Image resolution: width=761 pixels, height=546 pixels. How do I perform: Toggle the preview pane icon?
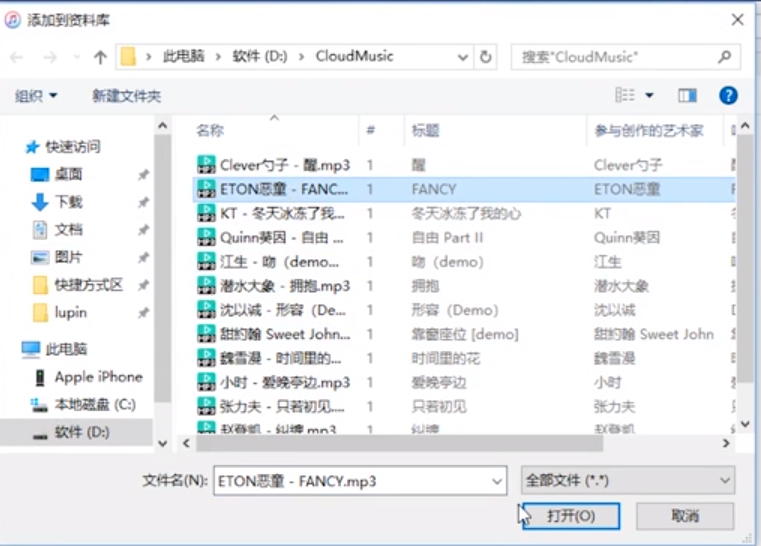(687, 95)
